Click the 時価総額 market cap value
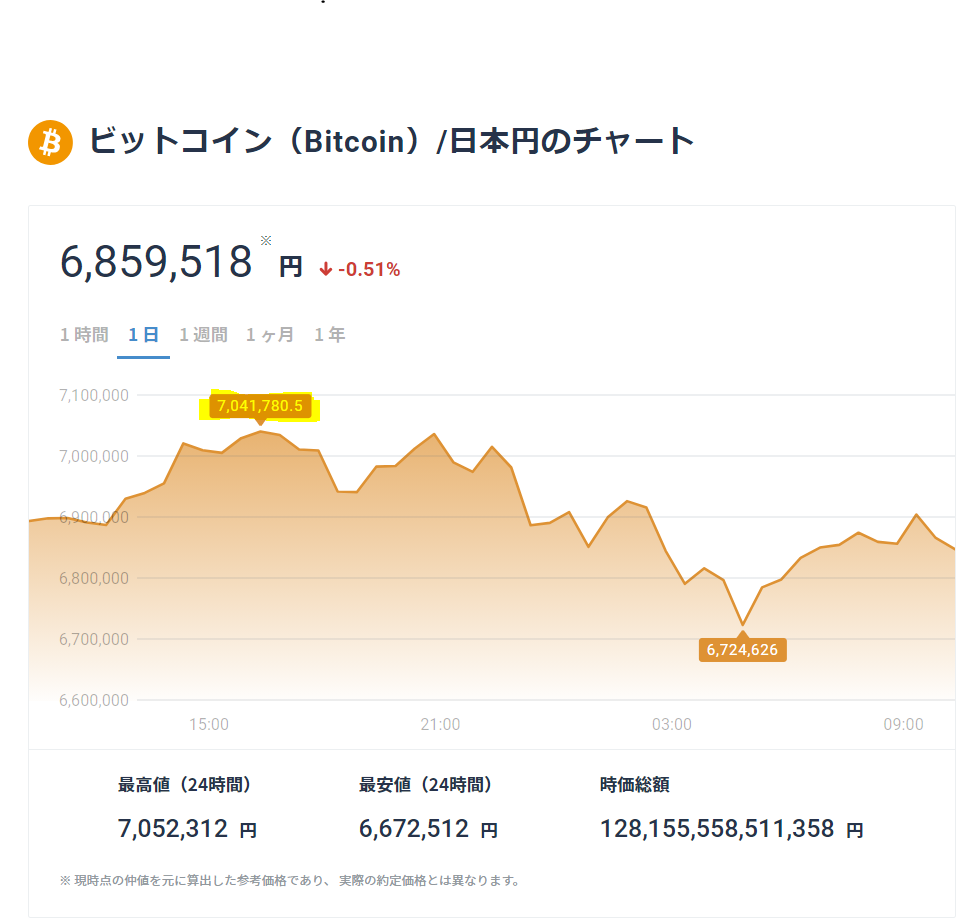 tap(731, 829)
